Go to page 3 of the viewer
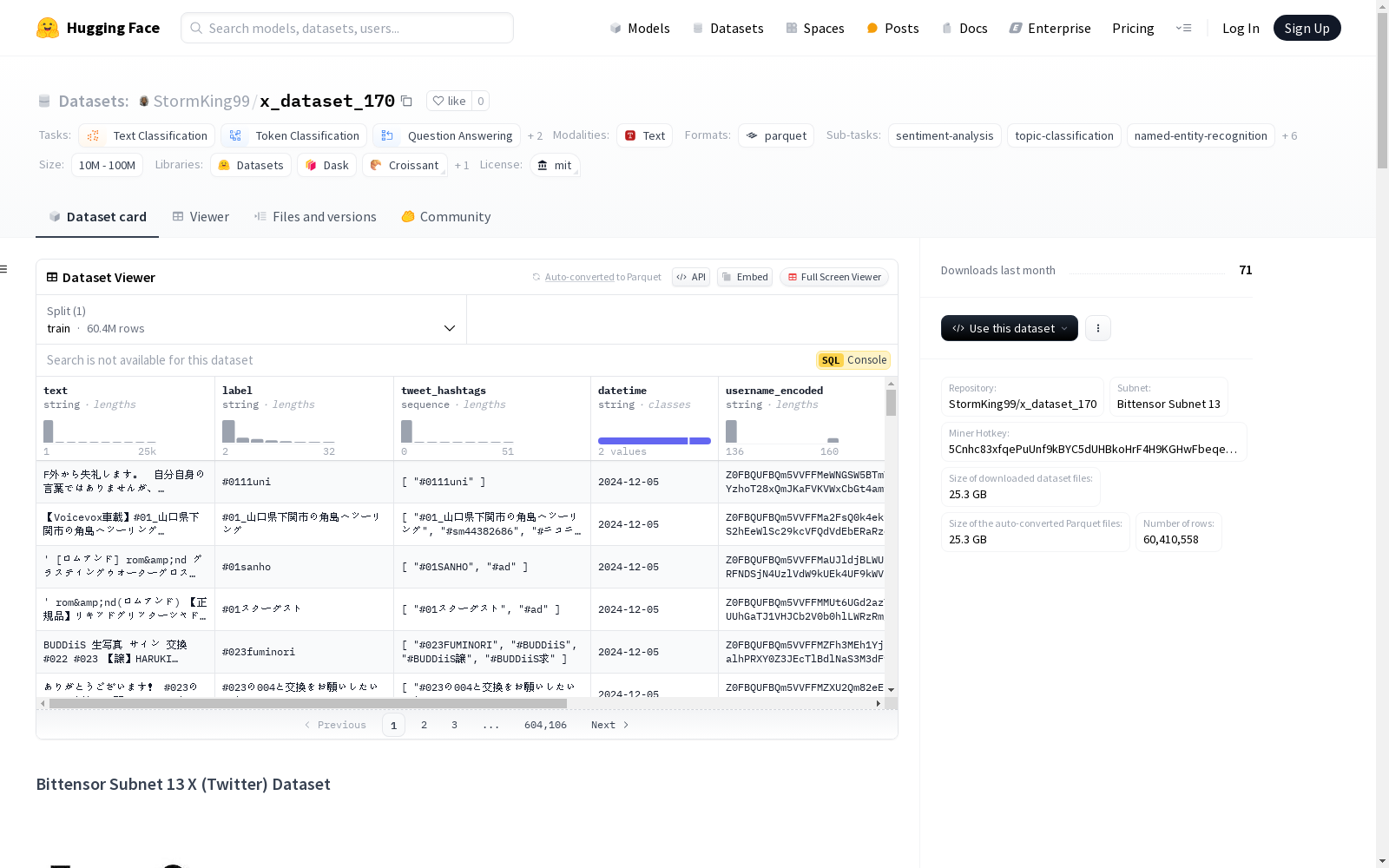 click(x=454, y=725)
